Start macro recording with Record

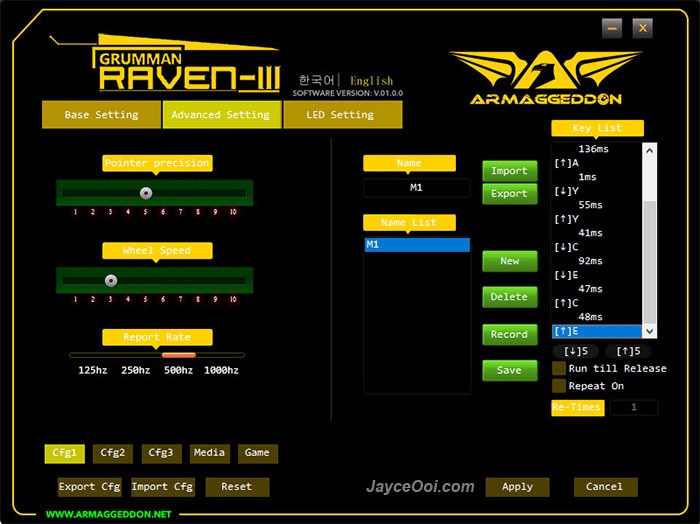point(509,334)
